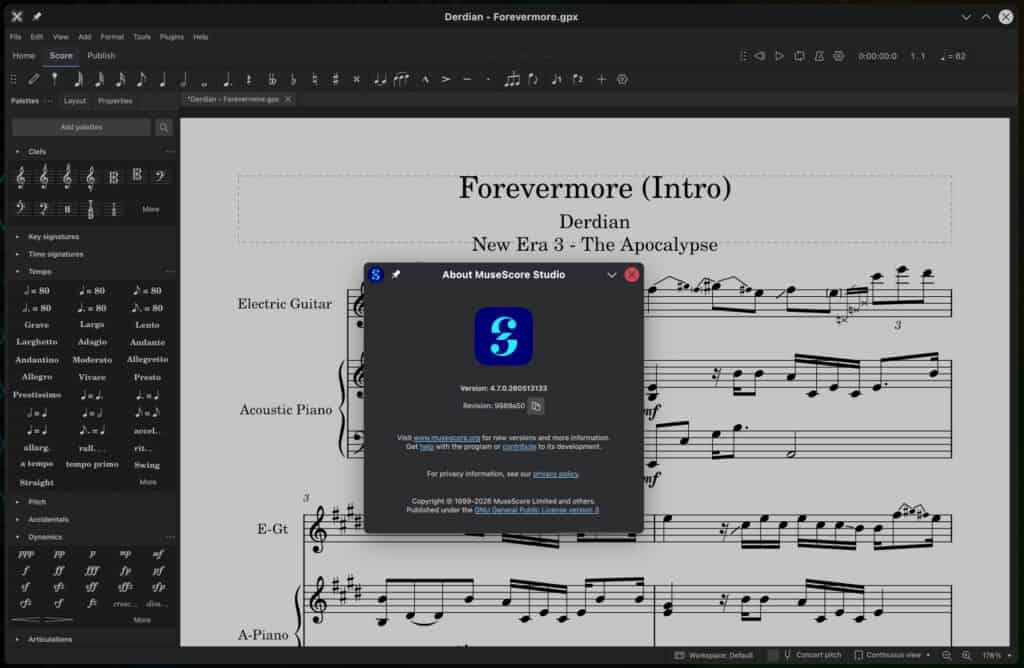Viewport: 1024px width, 668px height.
Task: Add the marcato articulation
Action: point(425,80)
